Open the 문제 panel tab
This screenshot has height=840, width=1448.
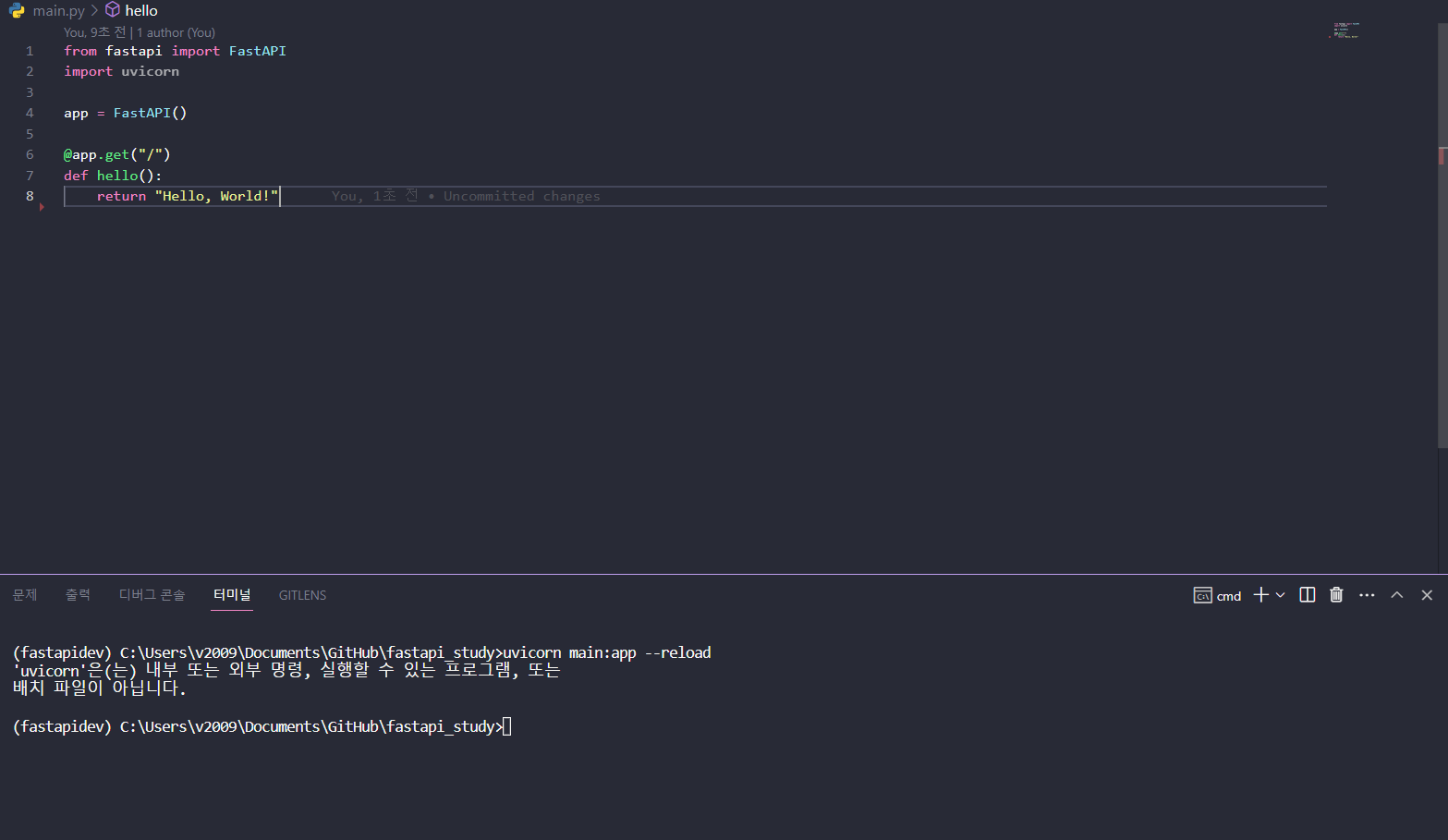coord(24,595)
